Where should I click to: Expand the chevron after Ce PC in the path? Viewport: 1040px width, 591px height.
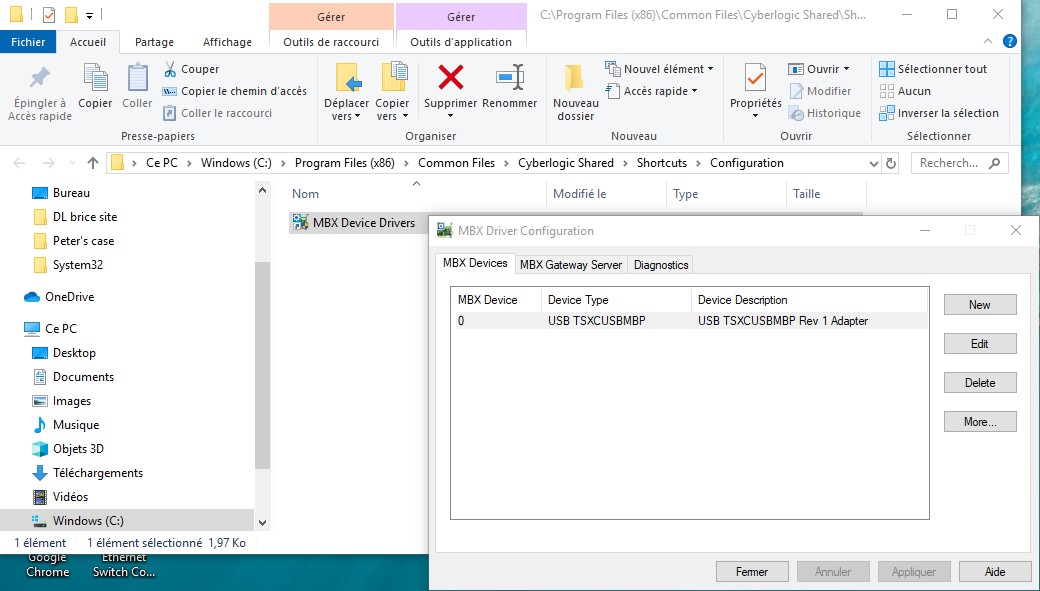tap(189, 163)
